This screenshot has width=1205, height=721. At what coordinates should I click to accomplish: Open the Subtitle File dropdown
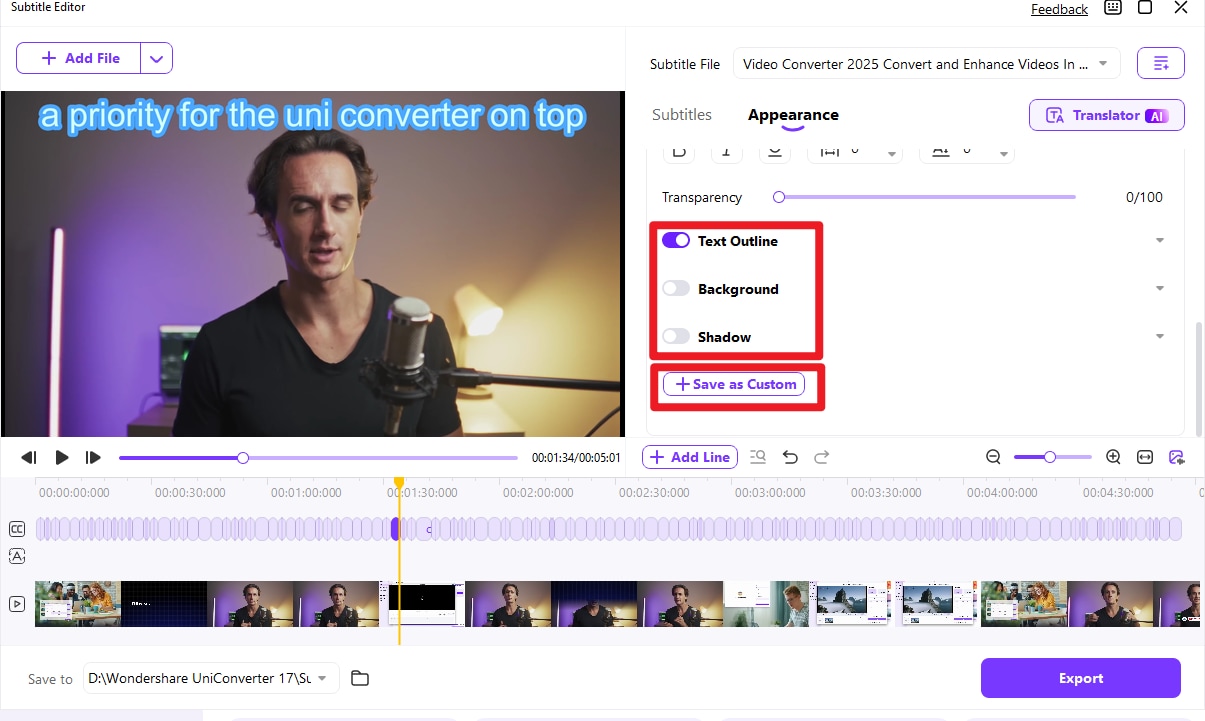coord(1102,63)
